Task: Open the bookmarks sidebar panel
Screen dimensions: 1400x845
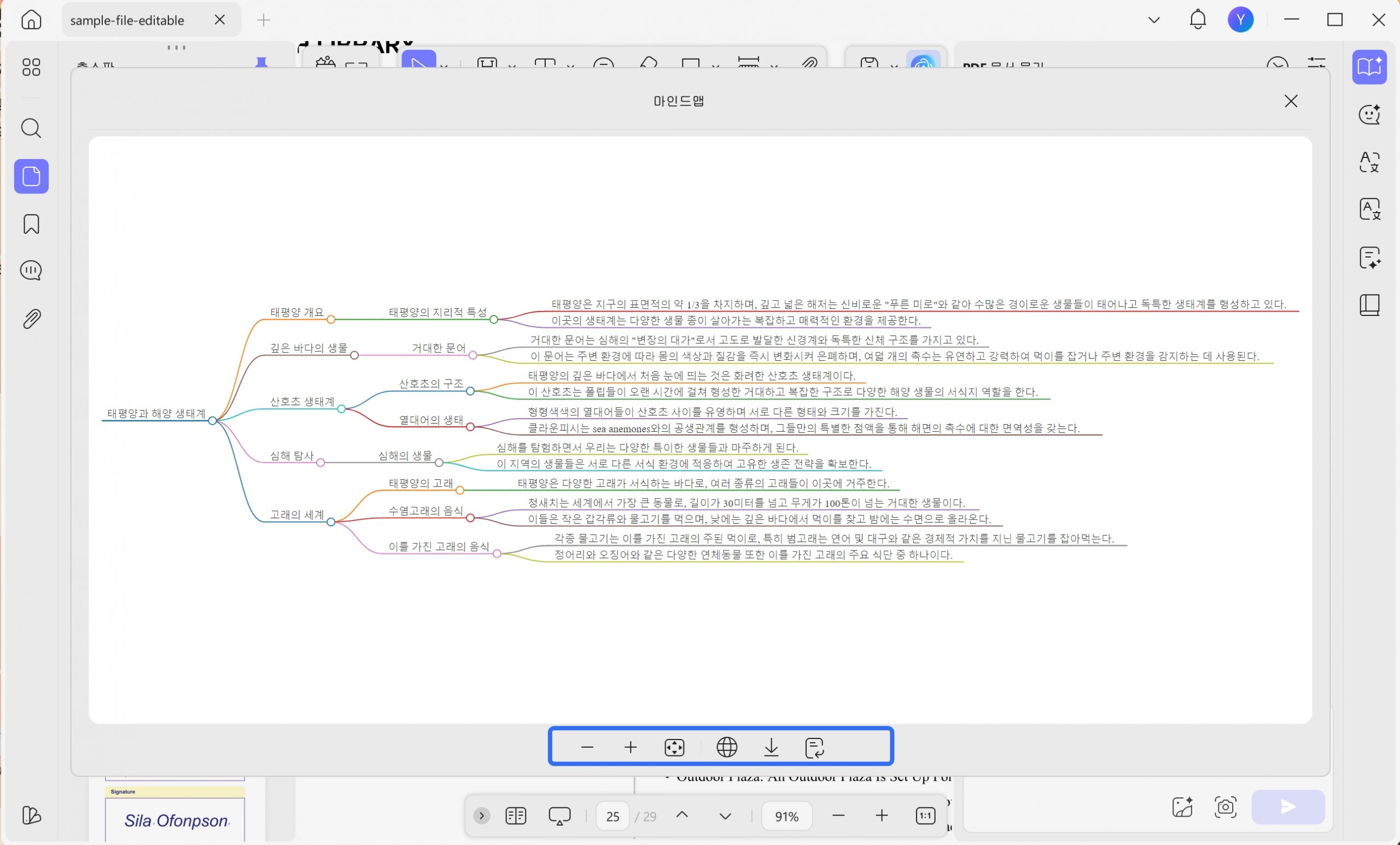Action: click(x=31, y=224)
